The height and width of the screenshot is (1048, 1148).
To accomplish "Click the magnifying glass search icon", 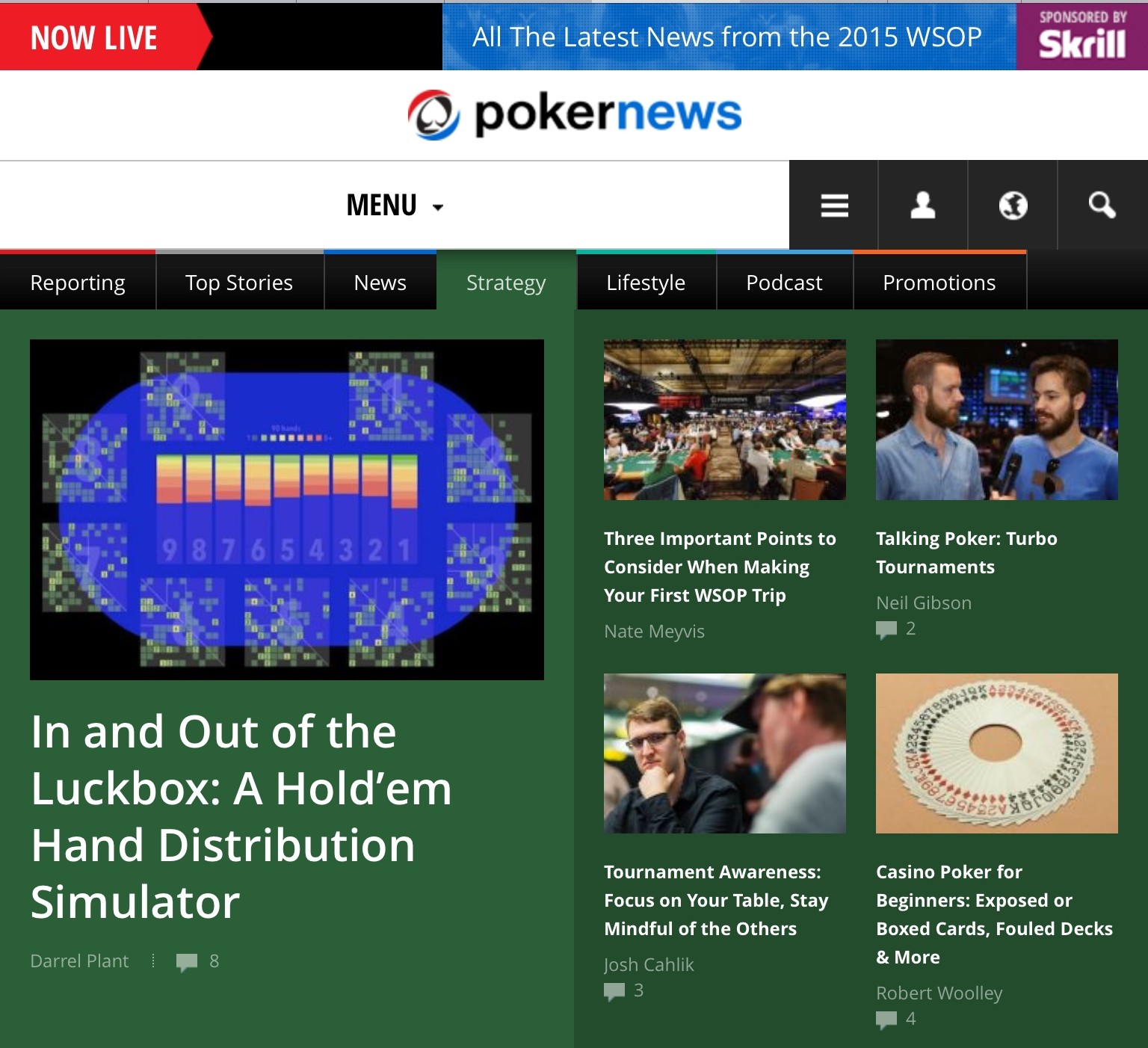I will 1102,206.
